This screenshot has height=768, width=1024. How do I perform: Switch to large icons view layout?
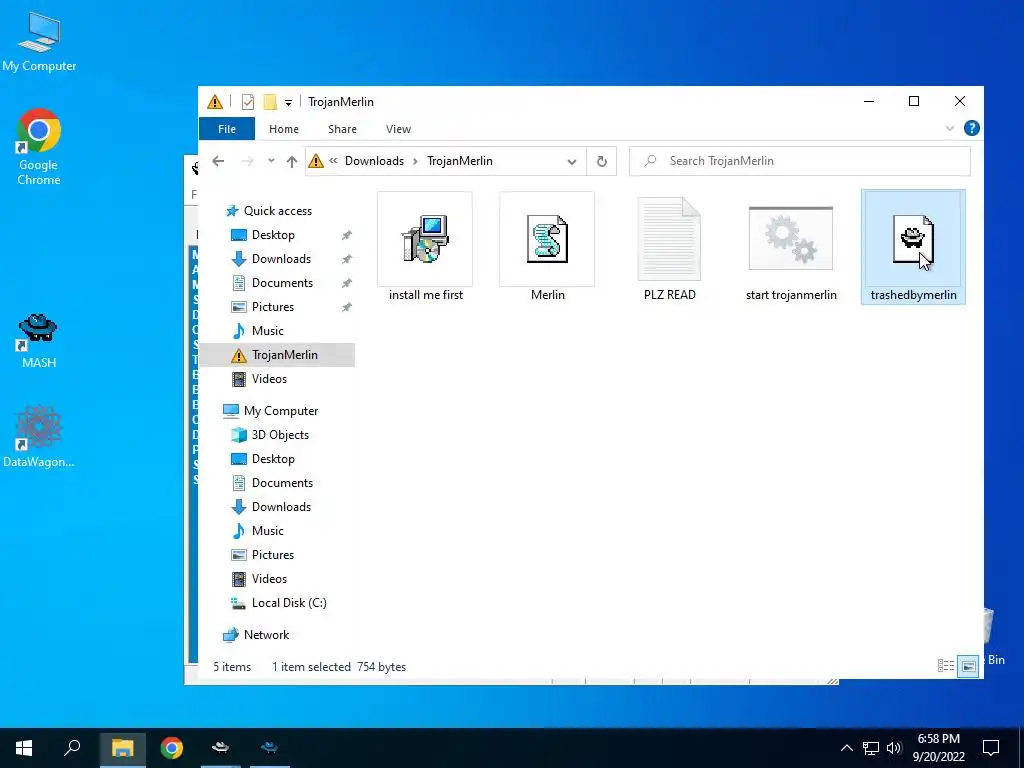968,666
